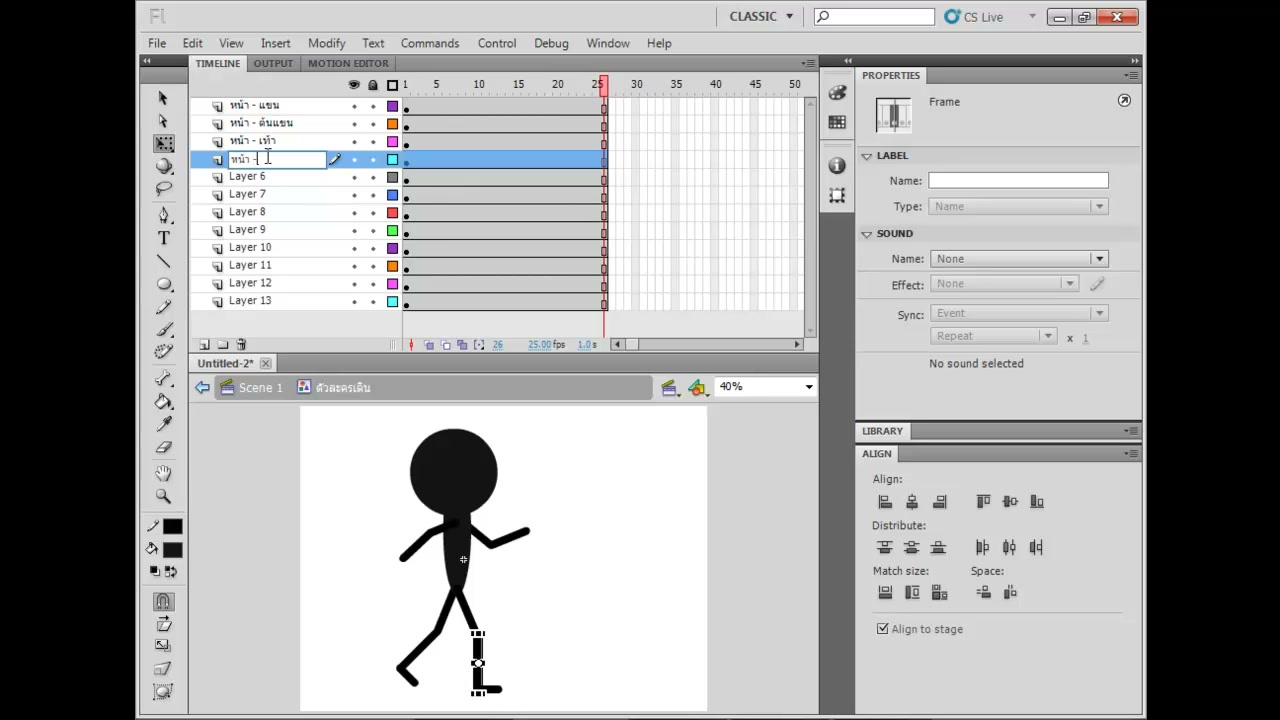Click purple outline color swatch of top layer
The height and width of the screenshot is (720, 1280).
392,106
